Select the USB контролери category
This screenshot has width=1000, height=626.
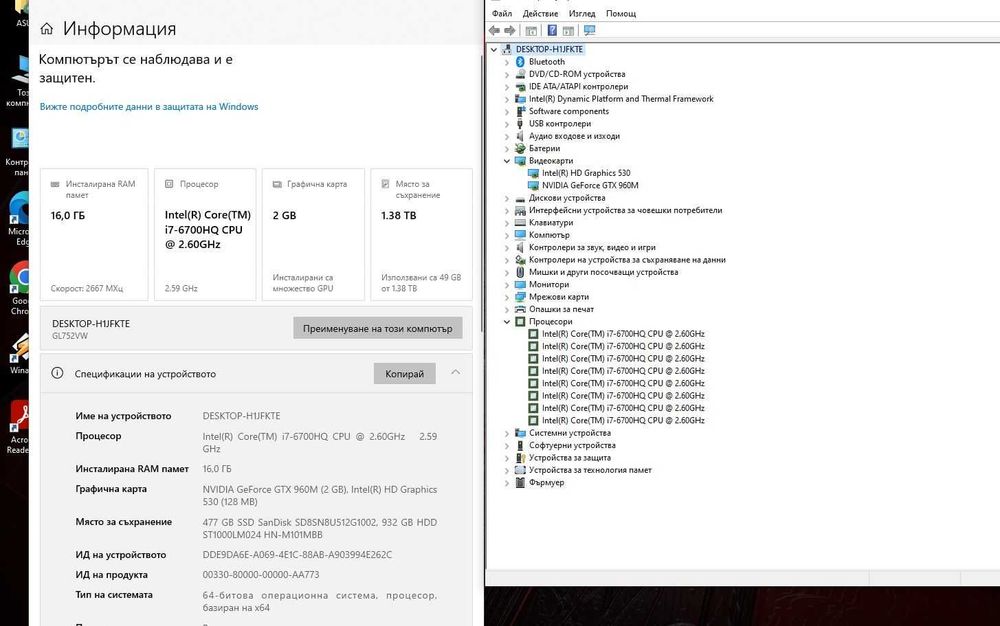click(559, 124)
